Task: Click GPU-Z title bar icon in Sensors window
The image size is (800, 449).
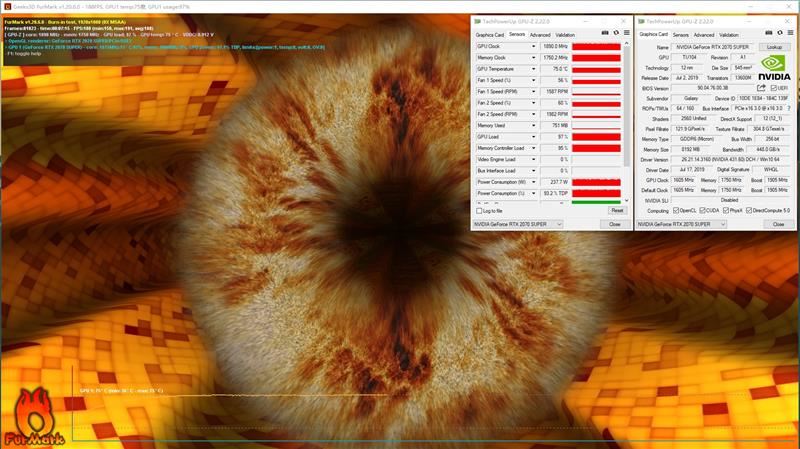Action: point(478,21)
